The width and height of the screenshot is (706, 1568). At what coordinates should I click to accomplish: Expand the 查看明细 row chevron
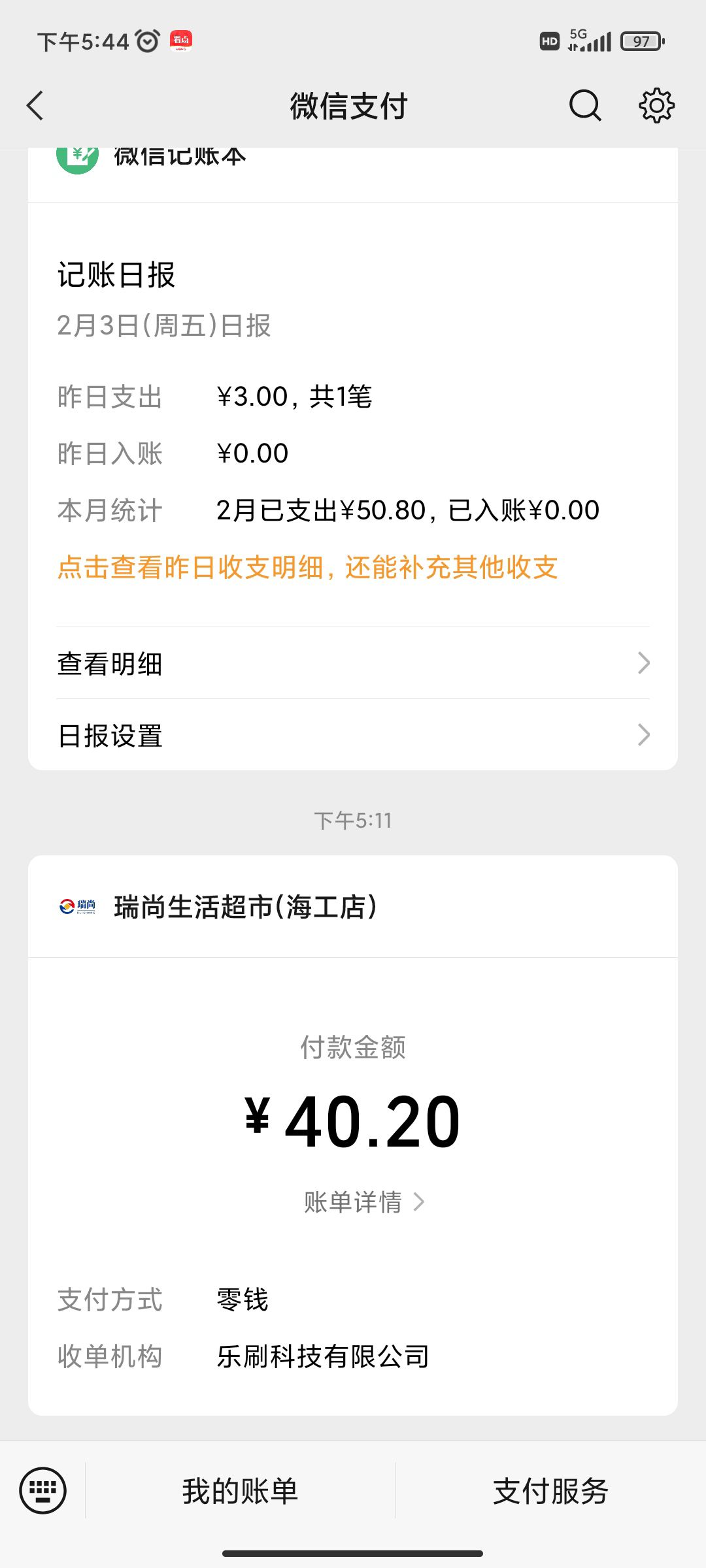(x=643, y=663)
